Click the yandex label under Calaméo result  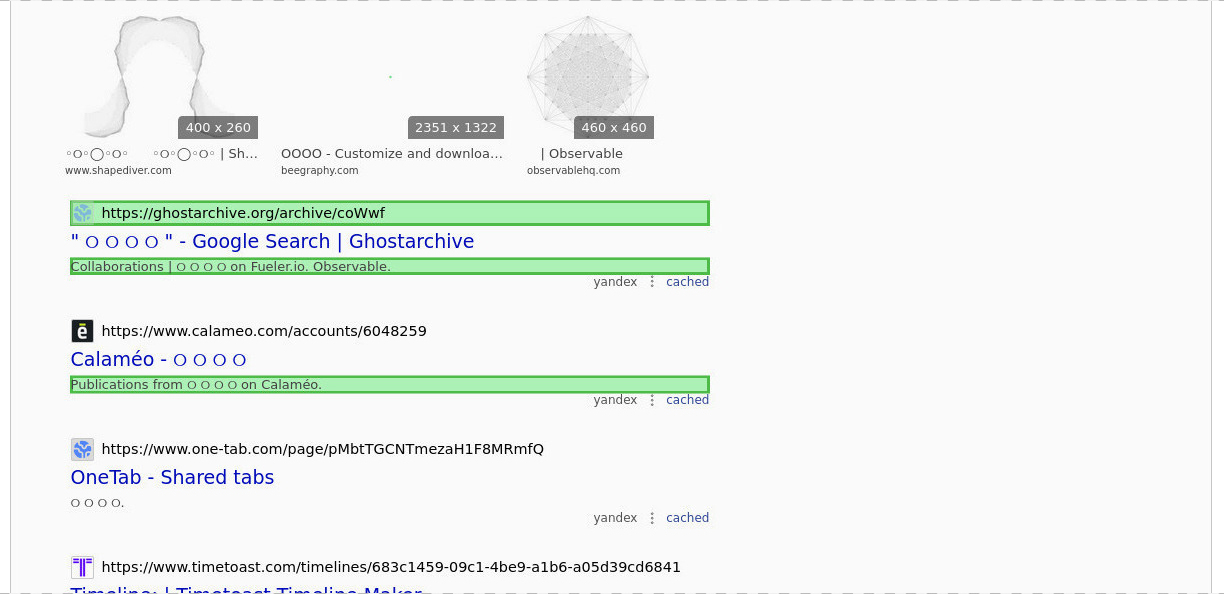[615, 400]
